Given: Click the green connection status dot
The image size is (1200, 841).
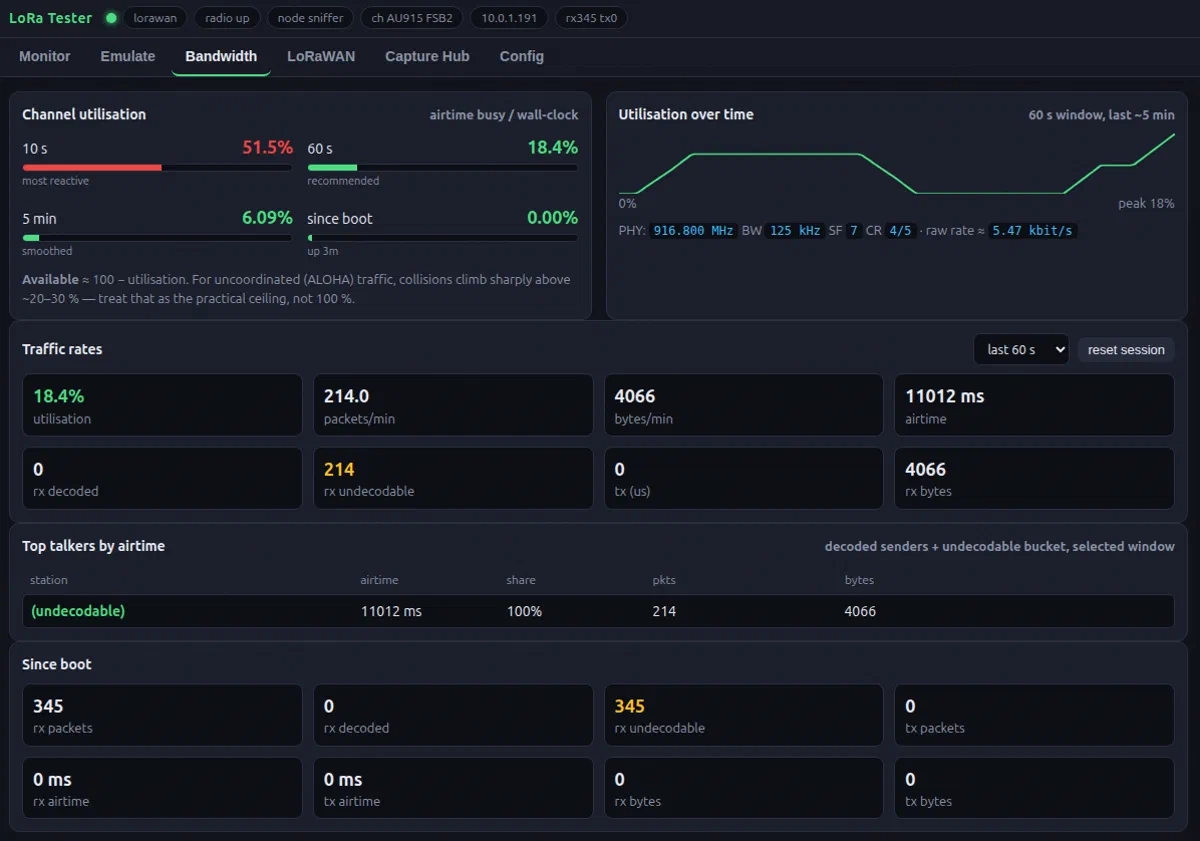Looking at the screenshot, I should pyautogui.click(x=111, y=18).
